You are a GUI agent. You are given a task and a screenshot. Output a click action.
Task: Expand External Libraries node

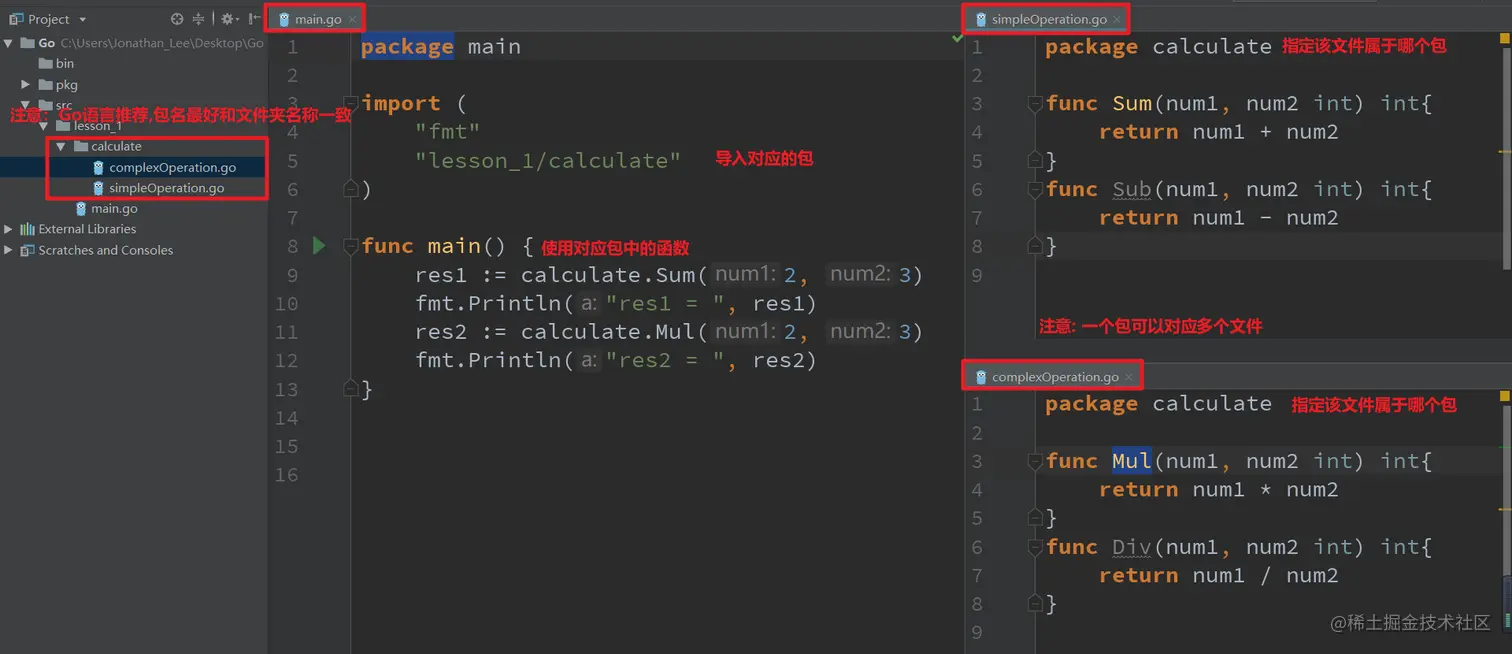click(9, 229)
